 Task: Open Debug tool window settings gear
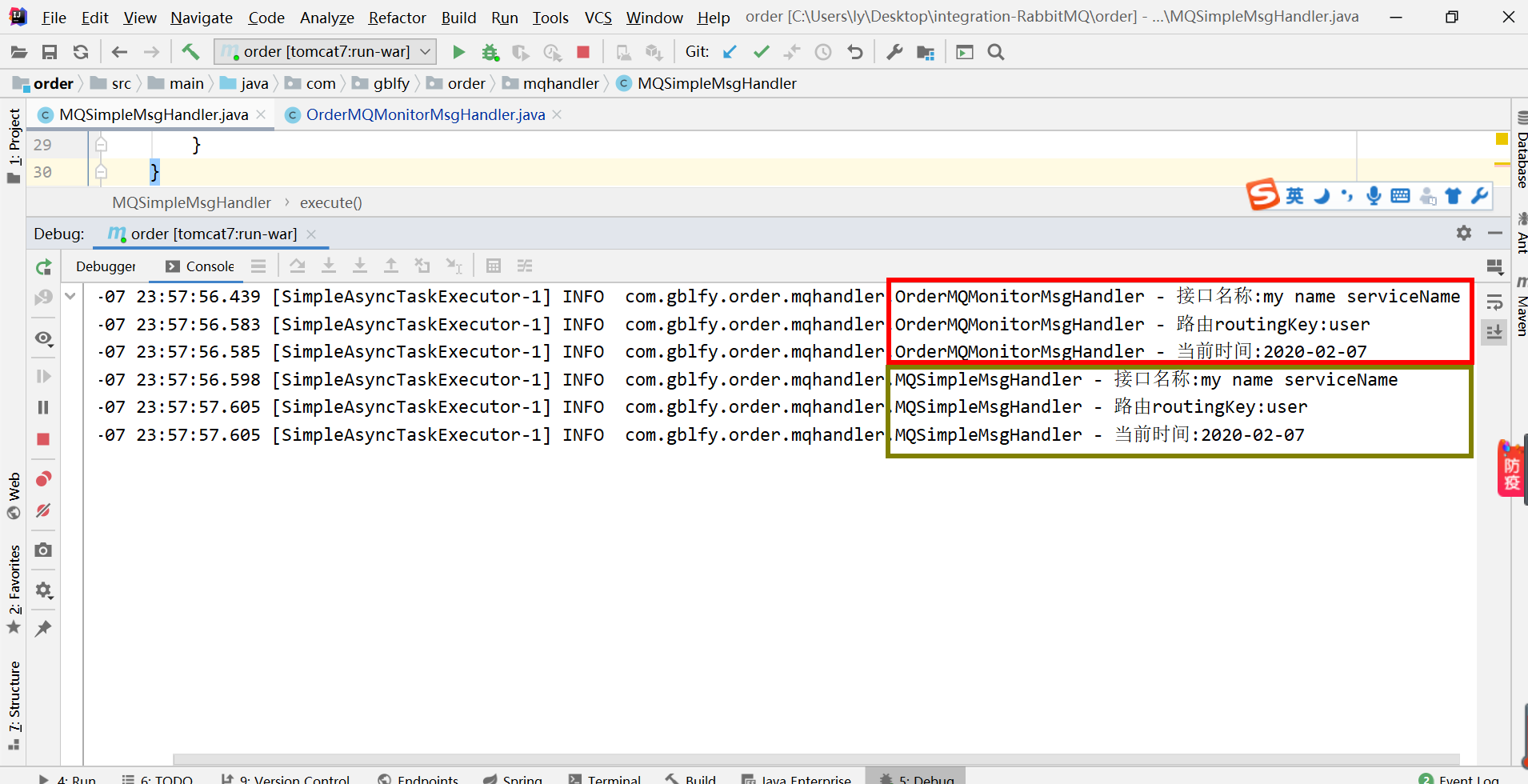coord(1464,233)
